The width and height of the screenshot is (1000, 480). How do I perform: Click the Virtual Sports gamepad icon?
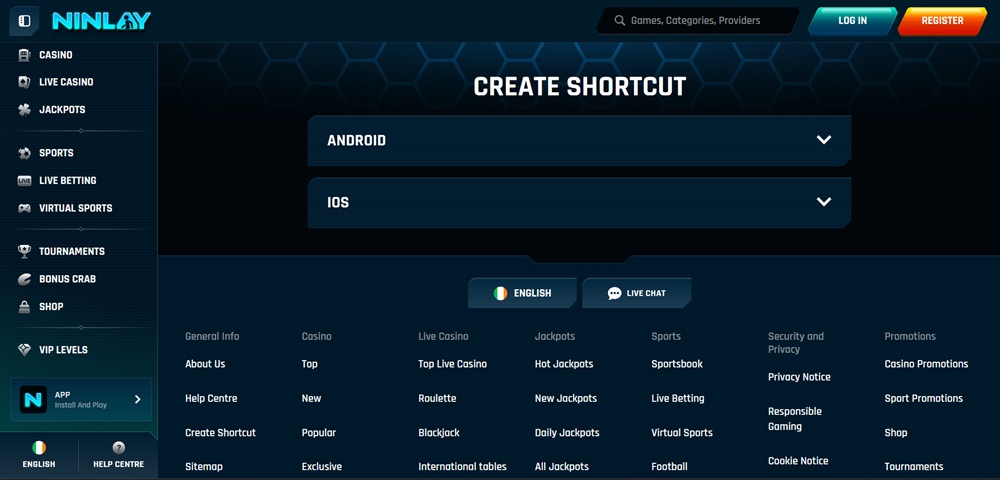tap(24, 208)
